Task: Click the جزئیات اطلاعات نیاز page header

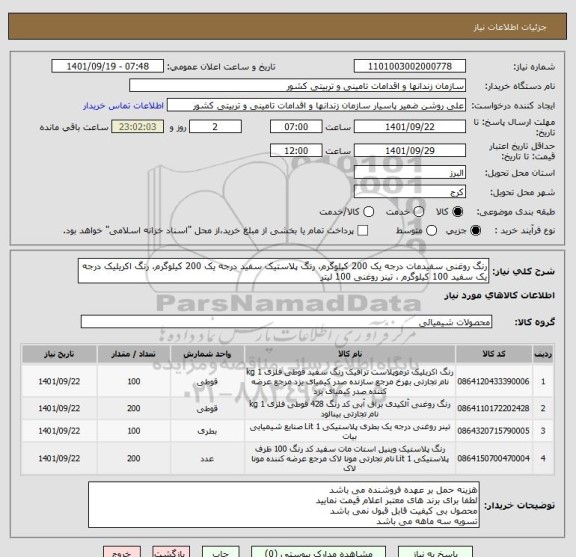Action: (x=510, y=28)
